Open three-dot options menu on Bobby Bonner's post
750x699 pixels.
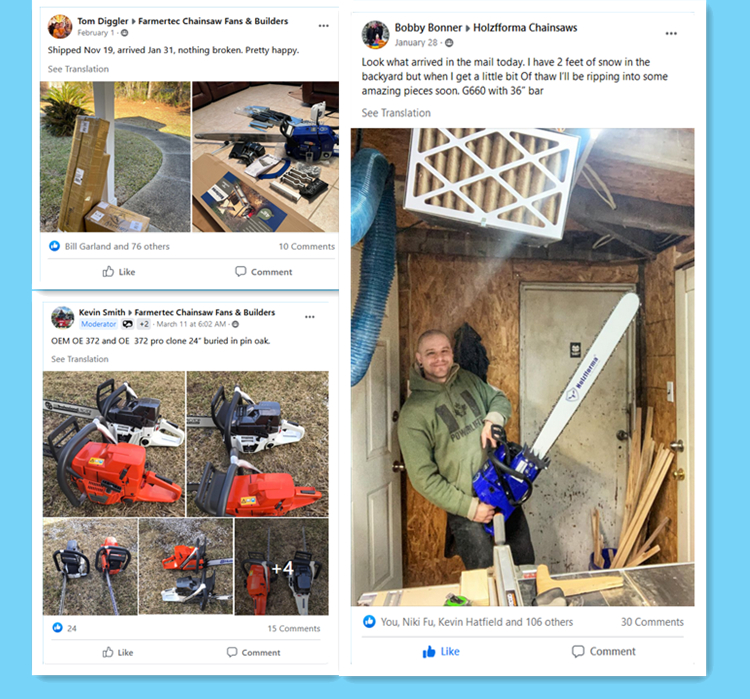click(x=671, y=33)
